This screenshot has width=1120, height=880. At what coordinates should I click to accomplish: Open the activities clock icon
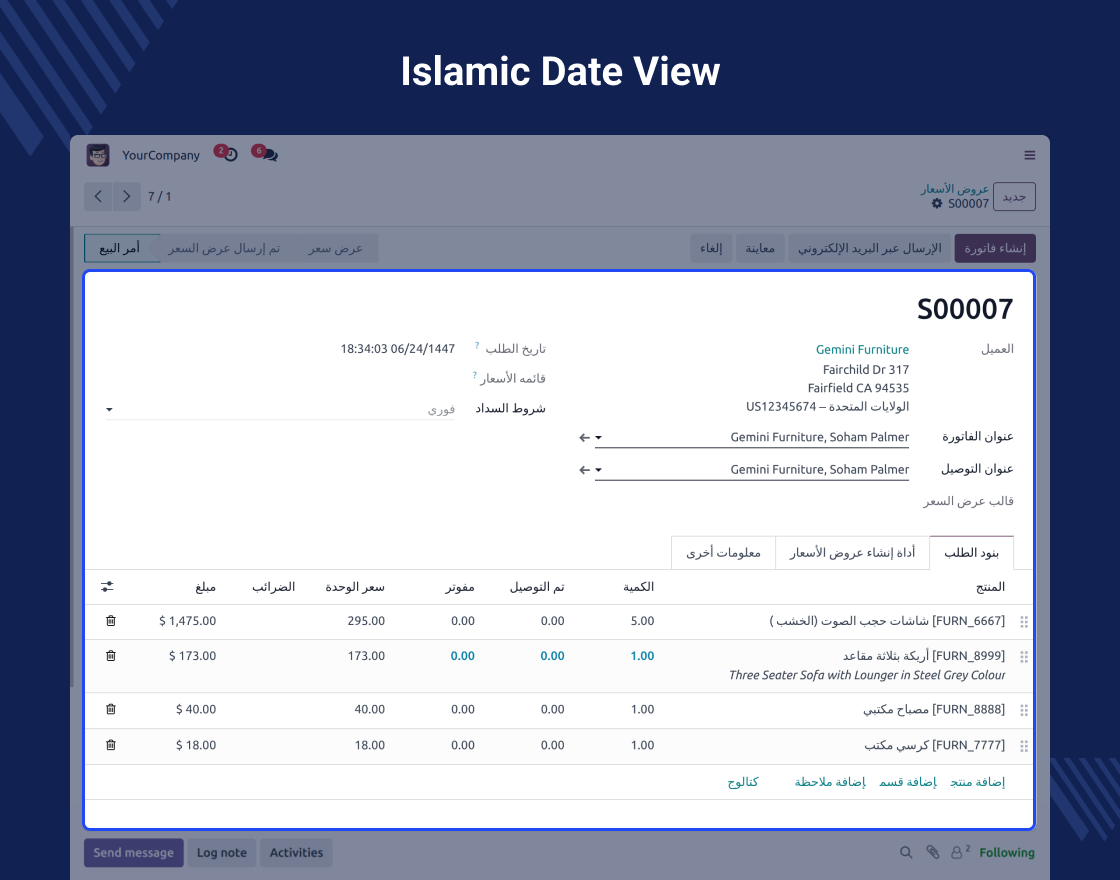point(230,155)
